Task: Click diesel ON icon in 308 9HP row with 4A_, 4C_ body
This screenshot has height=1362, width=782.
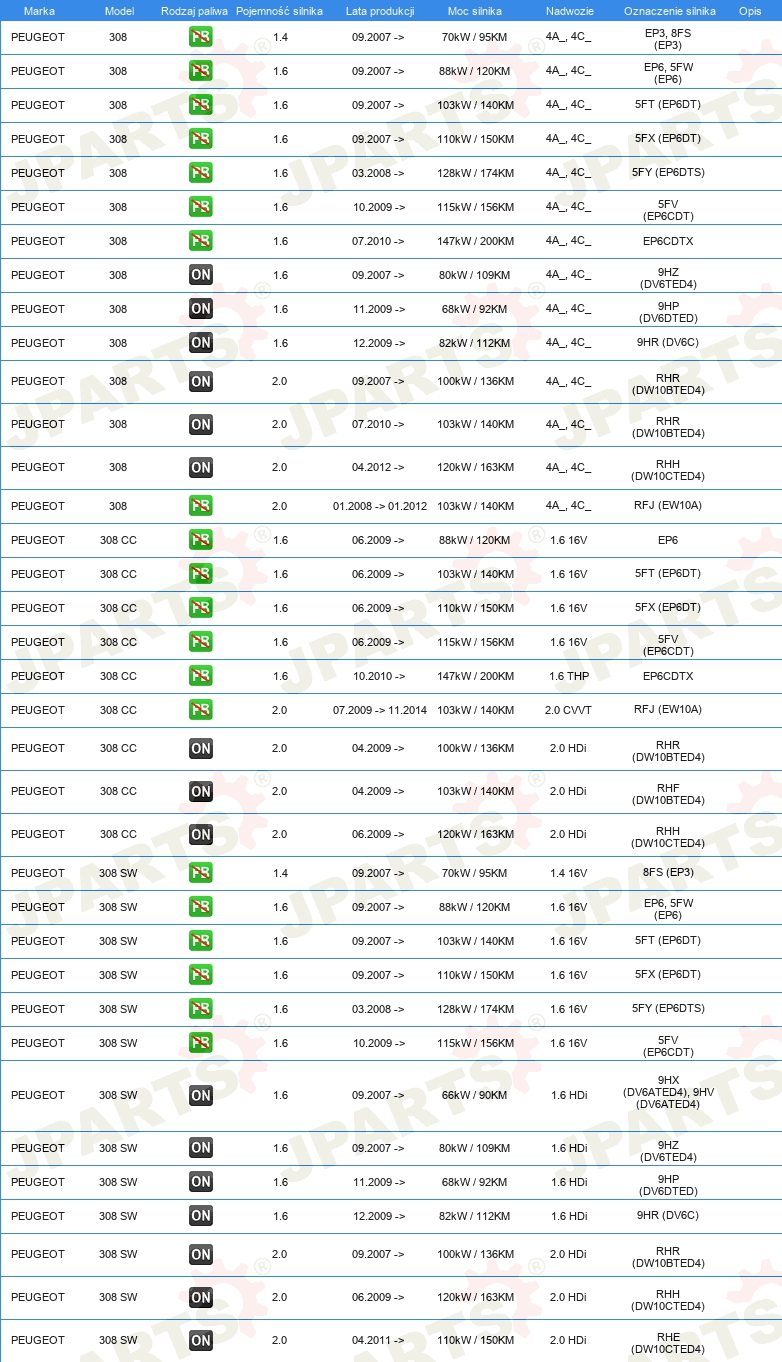Action: [201, 309]
